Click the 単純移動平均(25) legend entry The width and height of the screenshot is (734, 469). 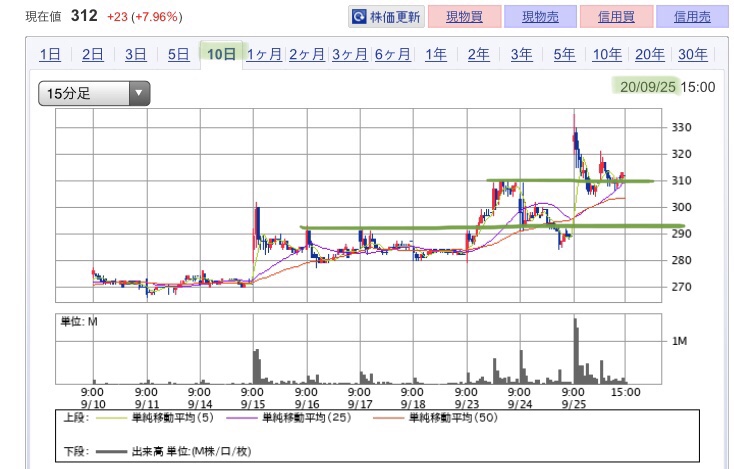click(x=288, y=418)
